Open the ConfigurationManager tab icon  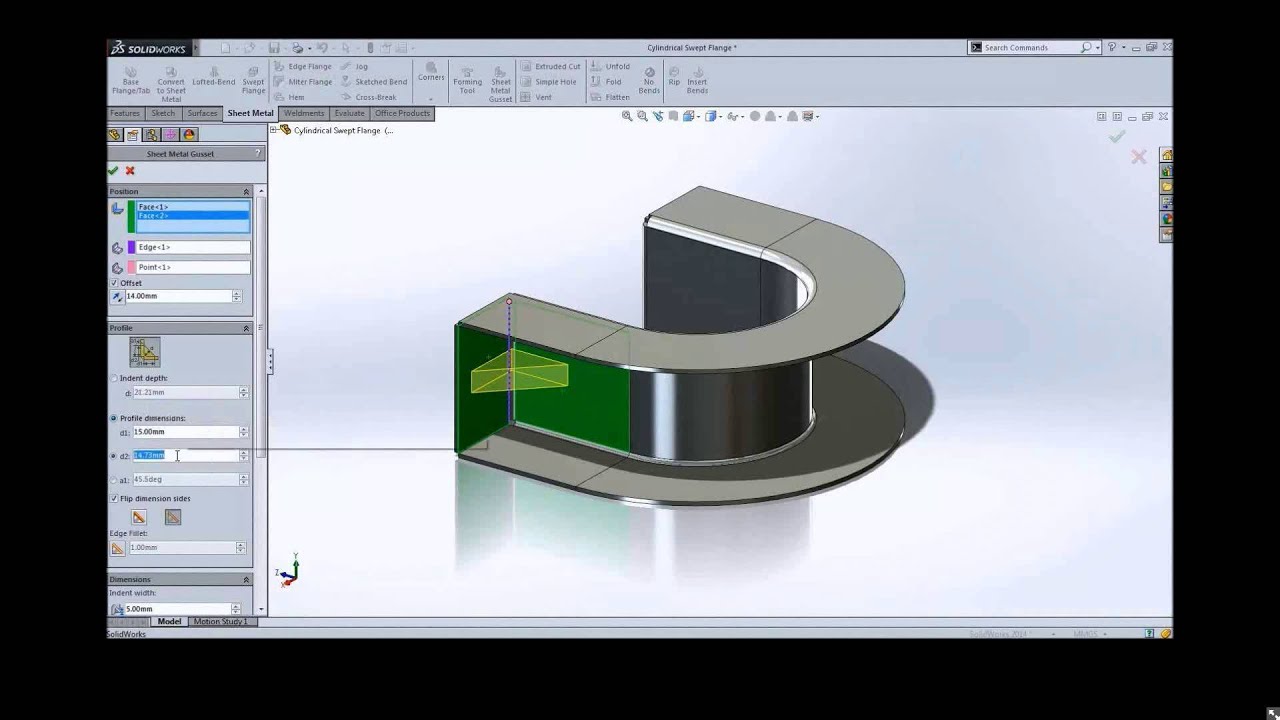click(x=152, y=135)
